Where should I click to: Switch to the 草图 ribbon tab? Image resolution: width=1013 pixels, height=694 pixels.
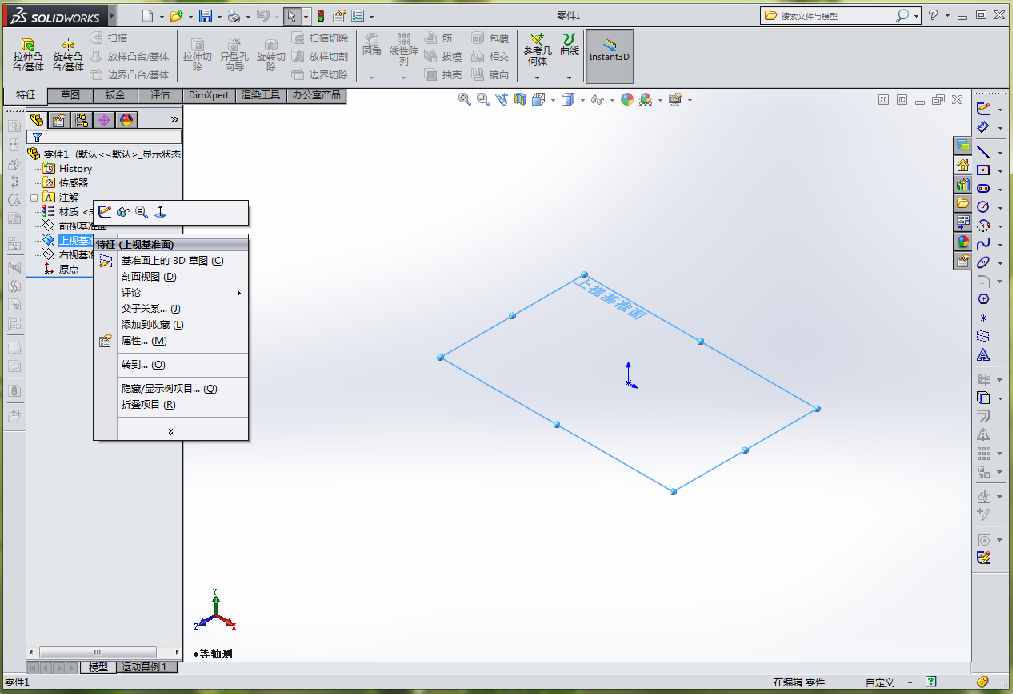70,95
